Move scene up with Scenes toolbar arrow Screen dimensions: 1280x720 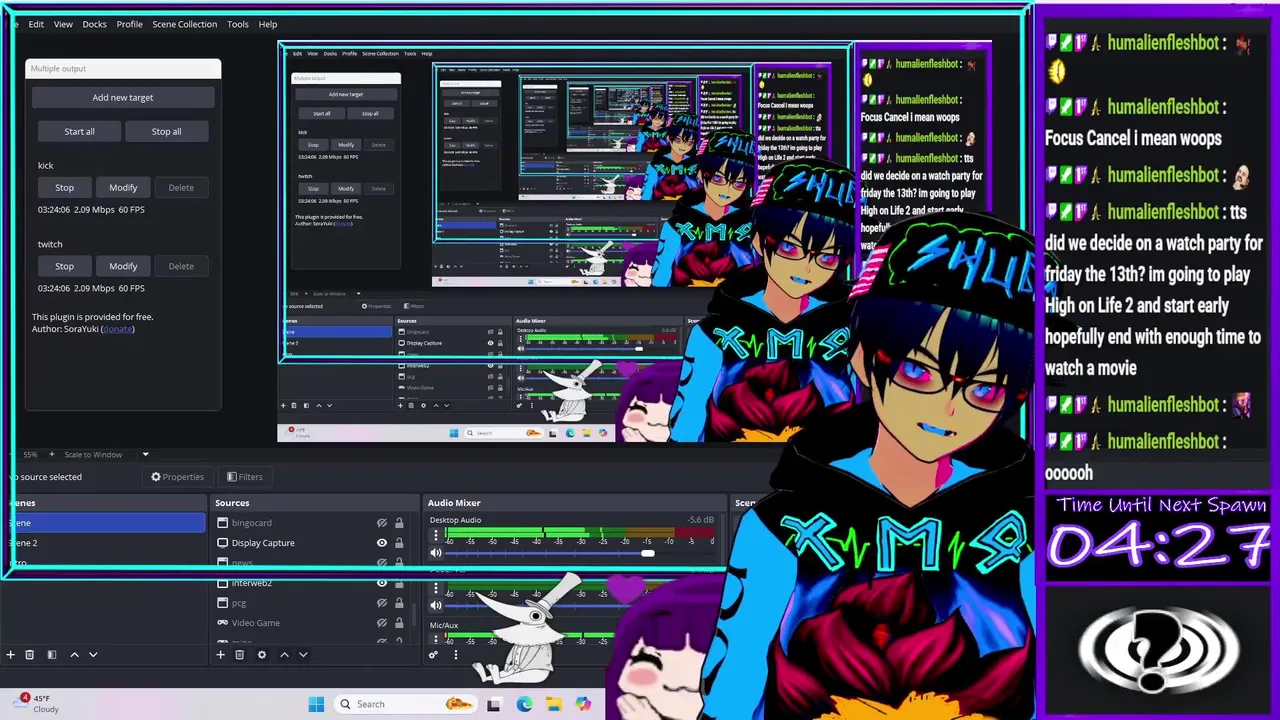(x=74, y=655)
